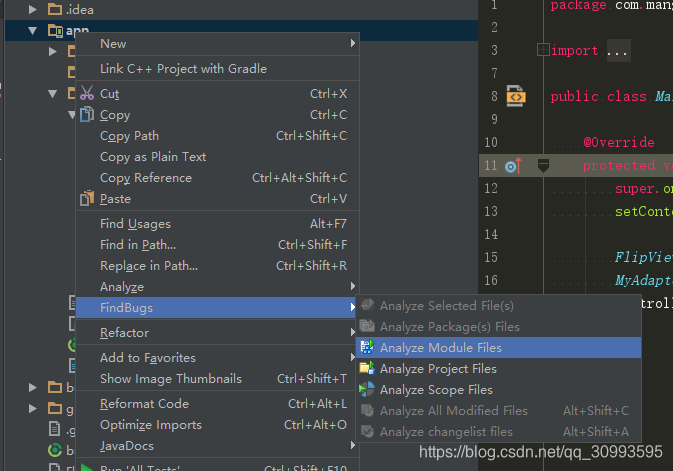Choose Show Image Thumbnails
The height and width of the screenshot is (471, 673).
tap(217, 379)
